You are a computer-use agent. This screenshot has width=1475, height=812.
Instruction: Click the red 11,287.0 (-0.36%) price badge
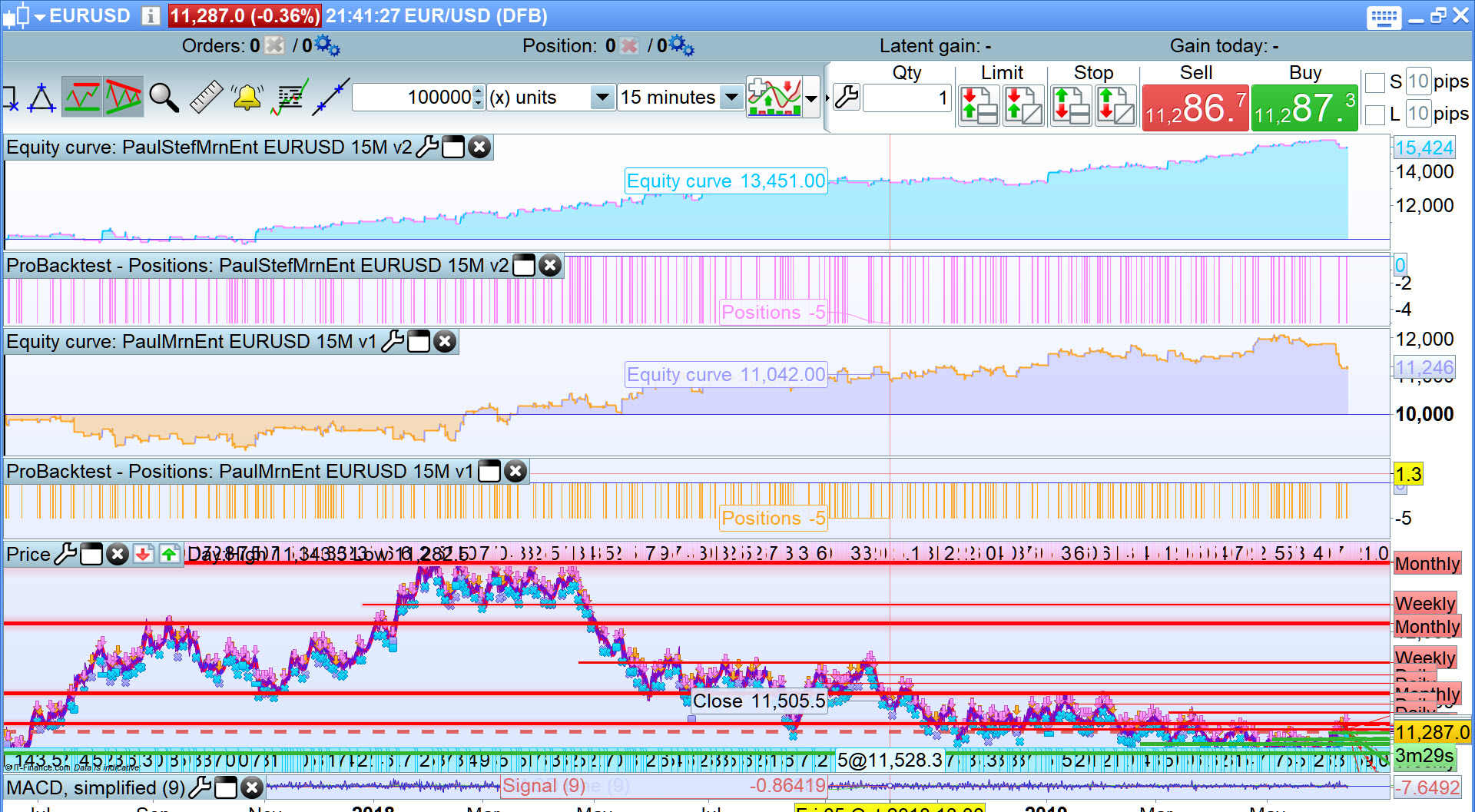pyautogui.click(x=244, y=16)
